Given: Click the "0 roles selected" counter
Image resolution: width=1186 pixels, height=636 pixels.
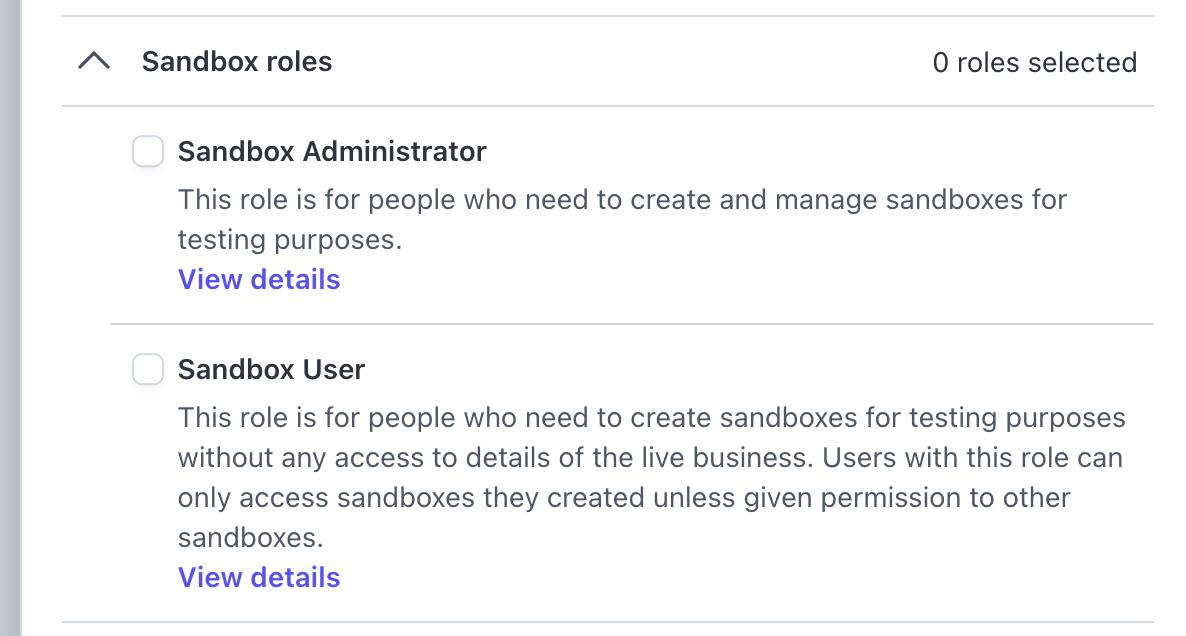Looking at the screenshot, I should (x=1034, y=63).
